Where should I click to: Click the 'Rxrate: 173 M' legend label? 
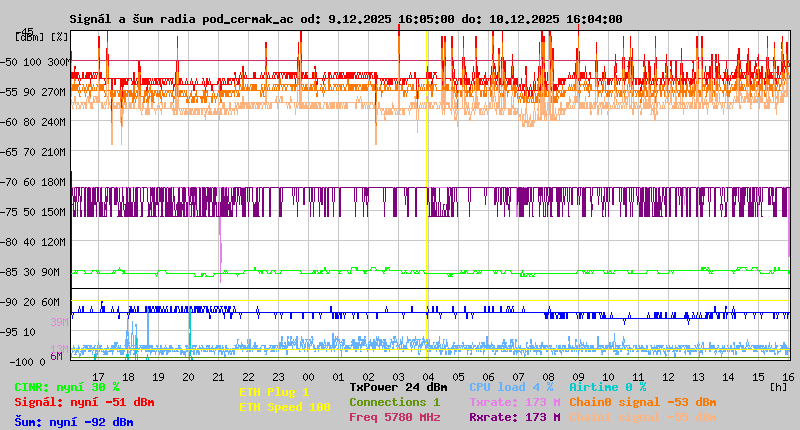(x=515, y=417)
